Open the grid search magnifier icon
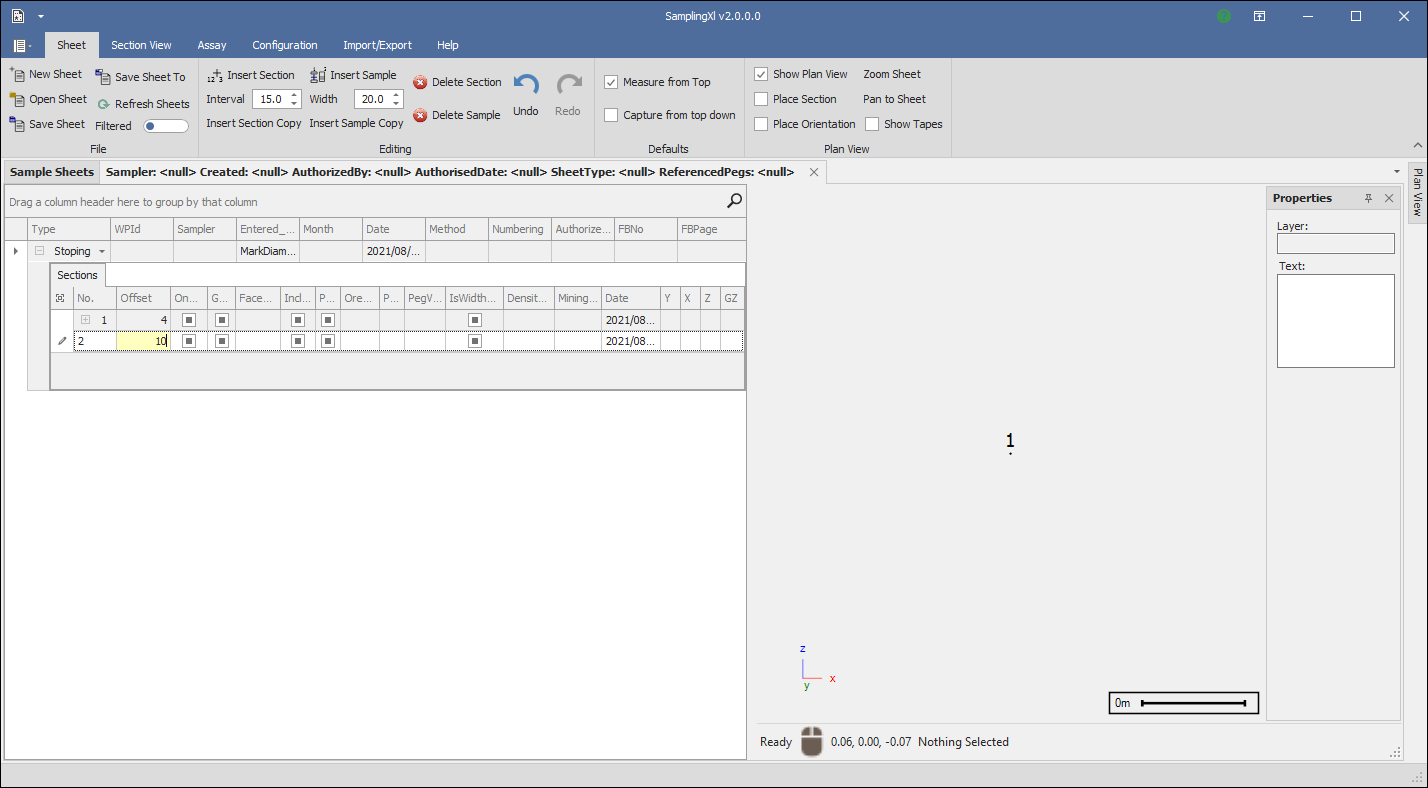1428x788 pixels. pyautogui.click(x=734, y=201)
